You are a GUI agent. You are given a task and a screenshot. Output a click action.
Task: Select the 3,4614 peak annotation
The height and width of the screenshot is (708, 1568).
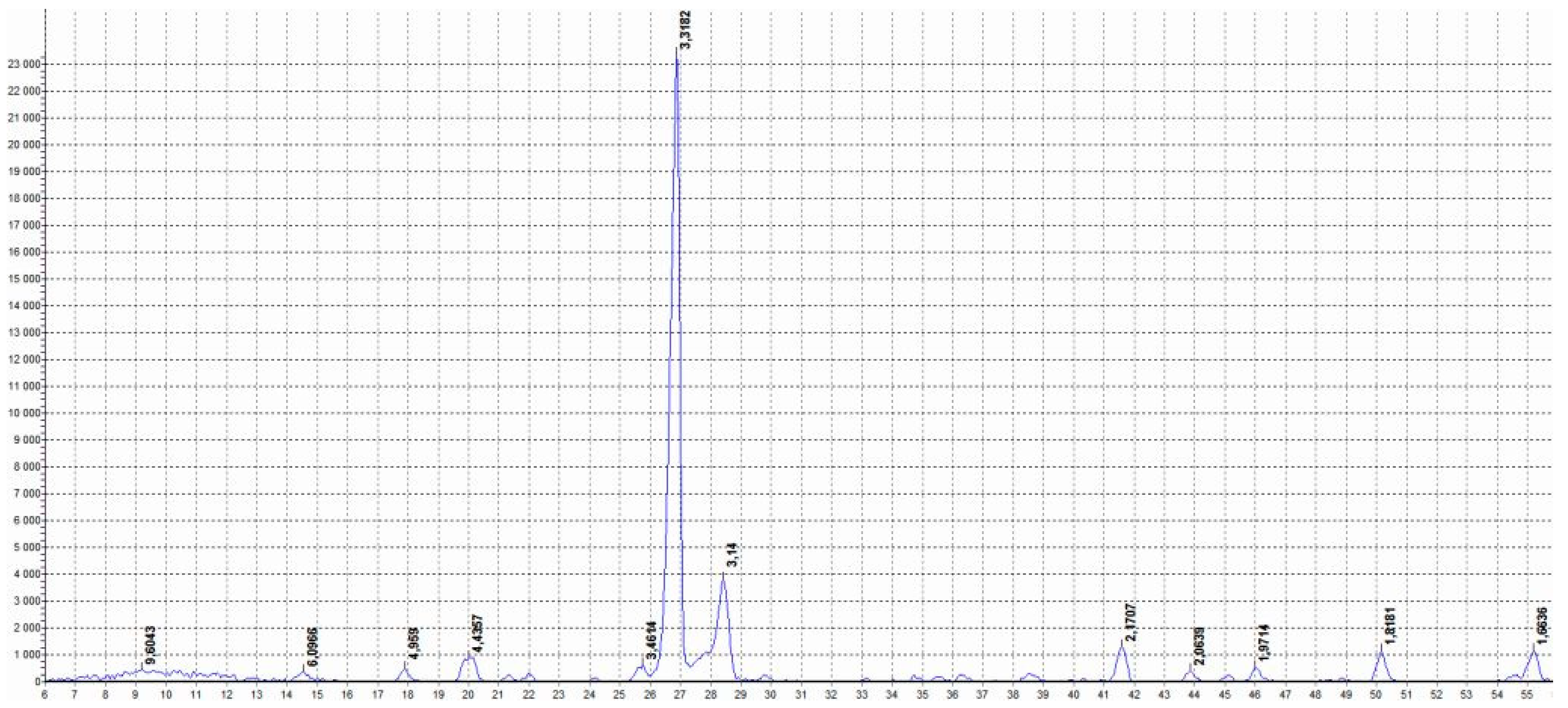point(651,640)
